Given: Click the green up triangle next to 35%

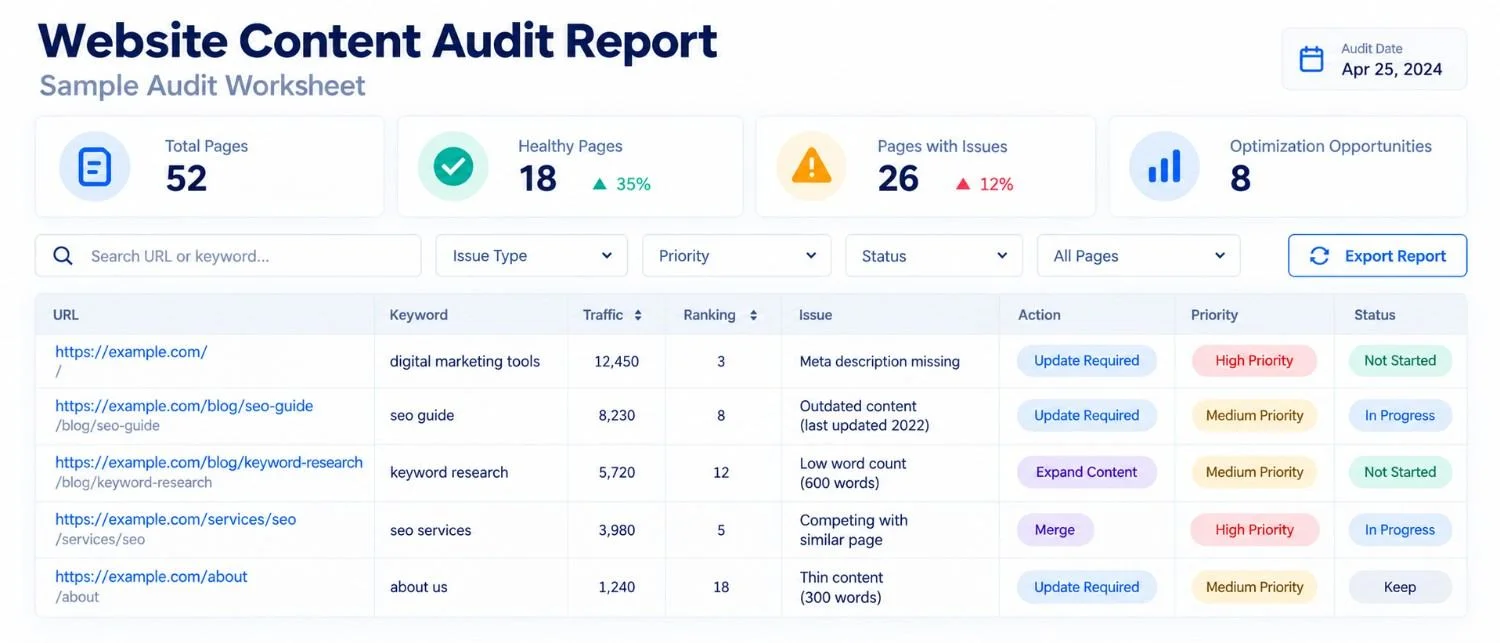Looking at the screenshot, I should [599, 184].
